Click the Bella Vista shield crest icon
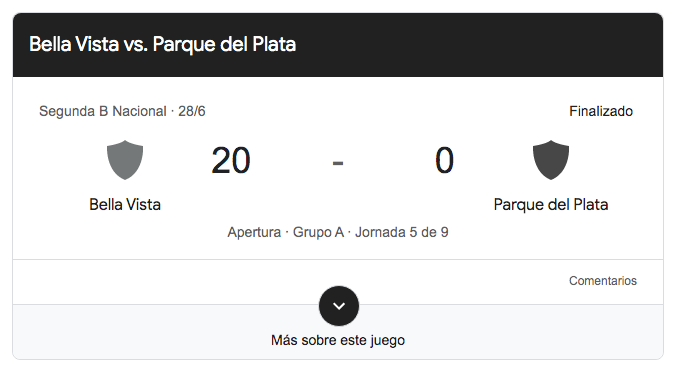Image resolution: width=684 pixels, height=381 pixels. [x=125, y=160]
